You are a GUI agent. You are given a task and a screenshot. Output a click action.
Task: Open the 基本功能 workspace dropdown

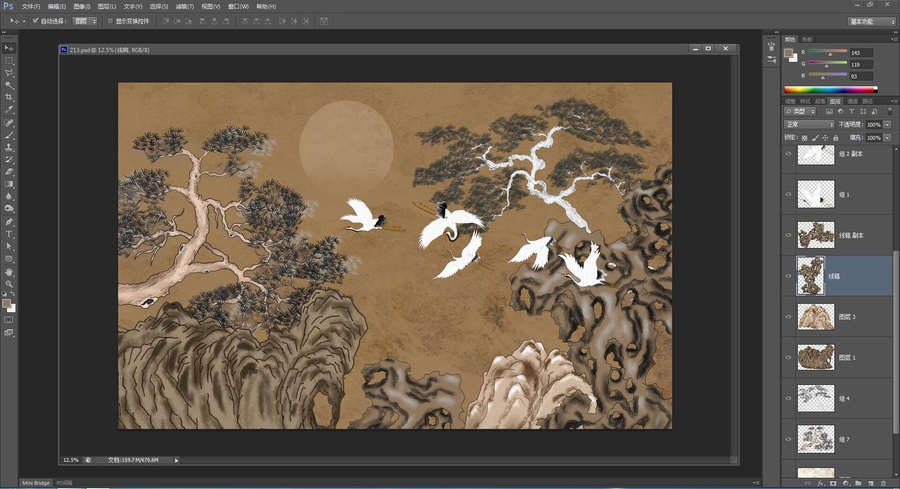point(871,22)
